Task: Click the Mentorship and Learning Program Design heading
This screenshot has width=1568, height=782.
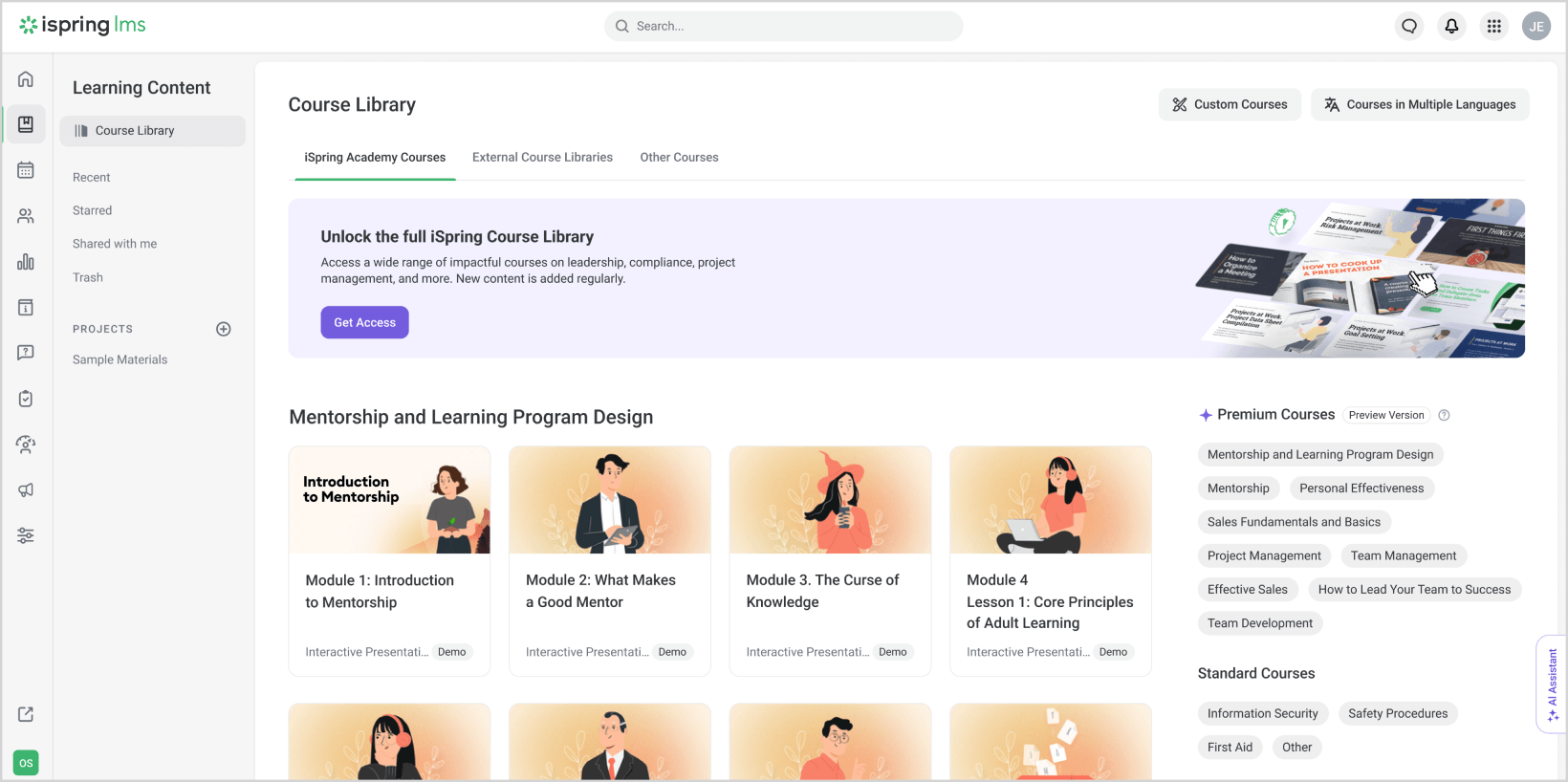Action: (x=471, y=418)
